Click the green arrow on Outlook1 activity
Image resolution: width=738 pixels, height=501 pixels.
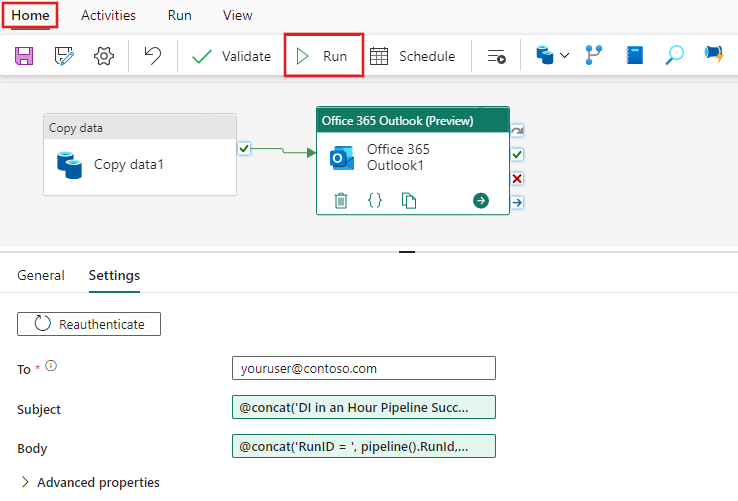point(481,201)
